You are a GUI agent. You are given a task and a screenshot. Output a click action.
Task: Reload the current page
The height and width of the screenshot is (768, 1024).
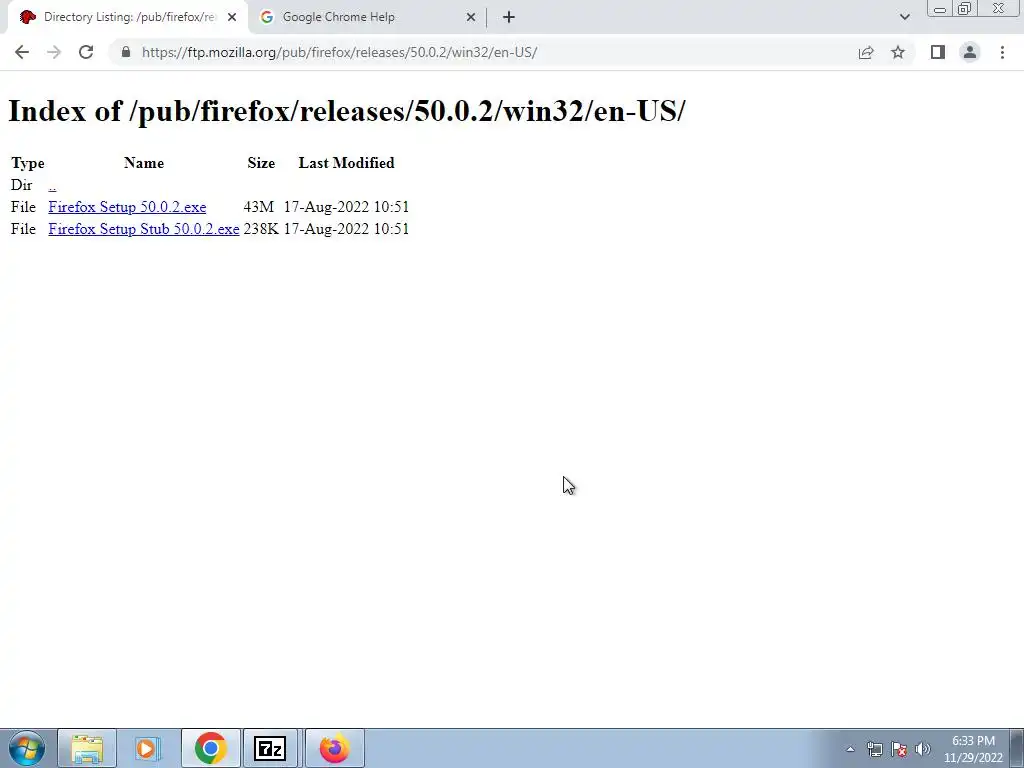(86, 52)
